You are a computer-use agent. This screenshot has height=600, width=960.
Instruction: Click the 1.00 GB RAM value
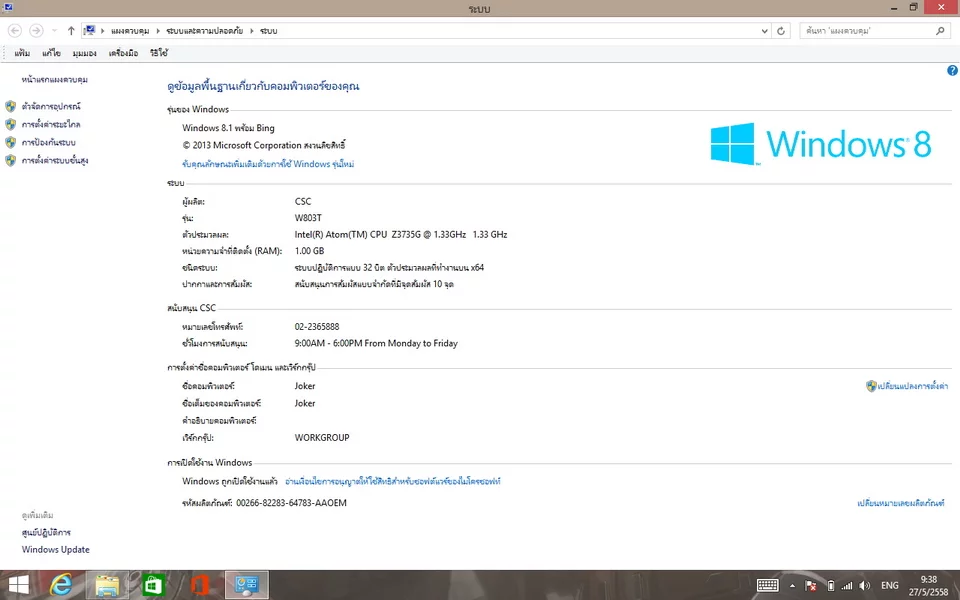pyautogui.click(x=309, y=251)
